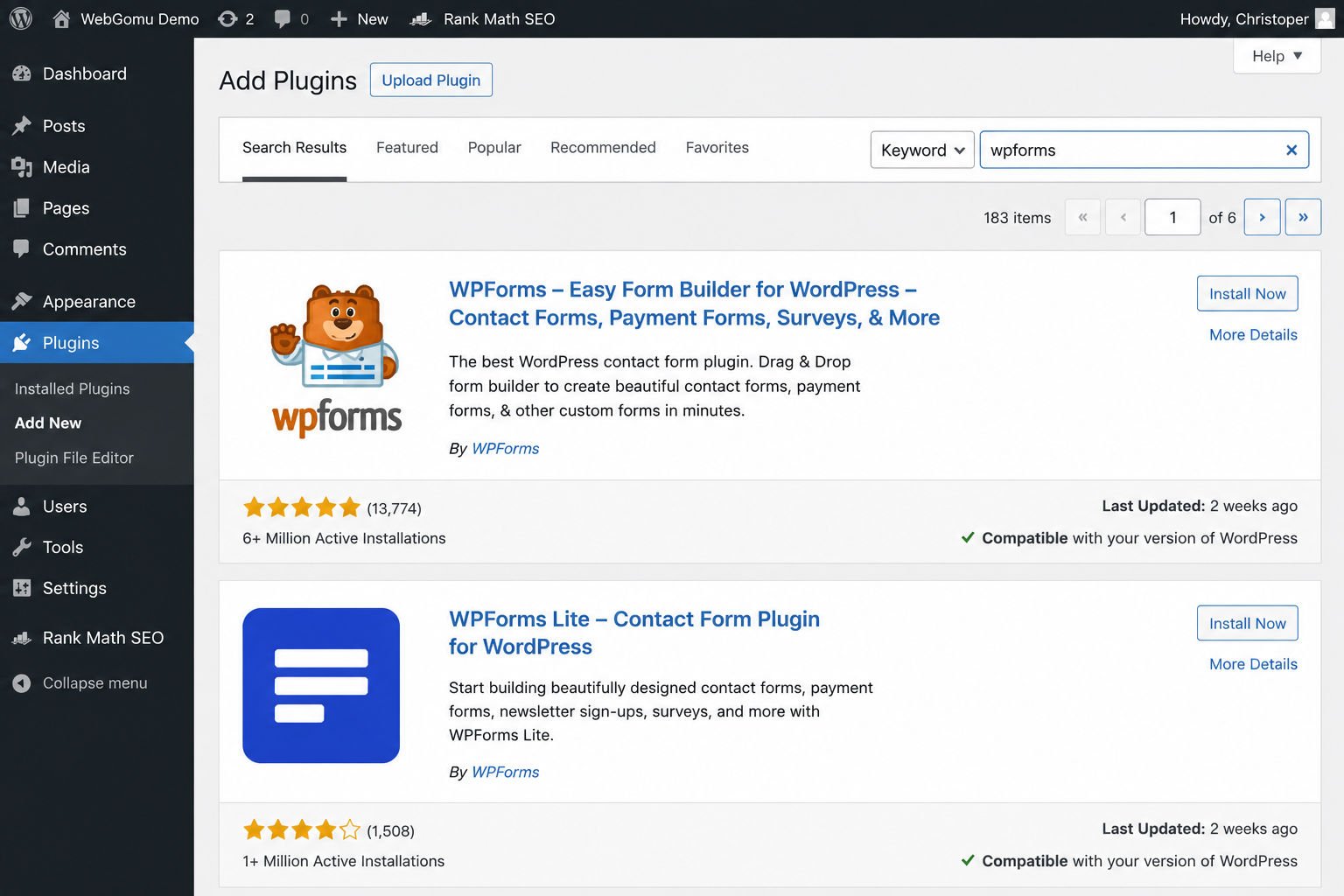Click the Dashboard gauge icon in the sidebar

tap(22, 73)
